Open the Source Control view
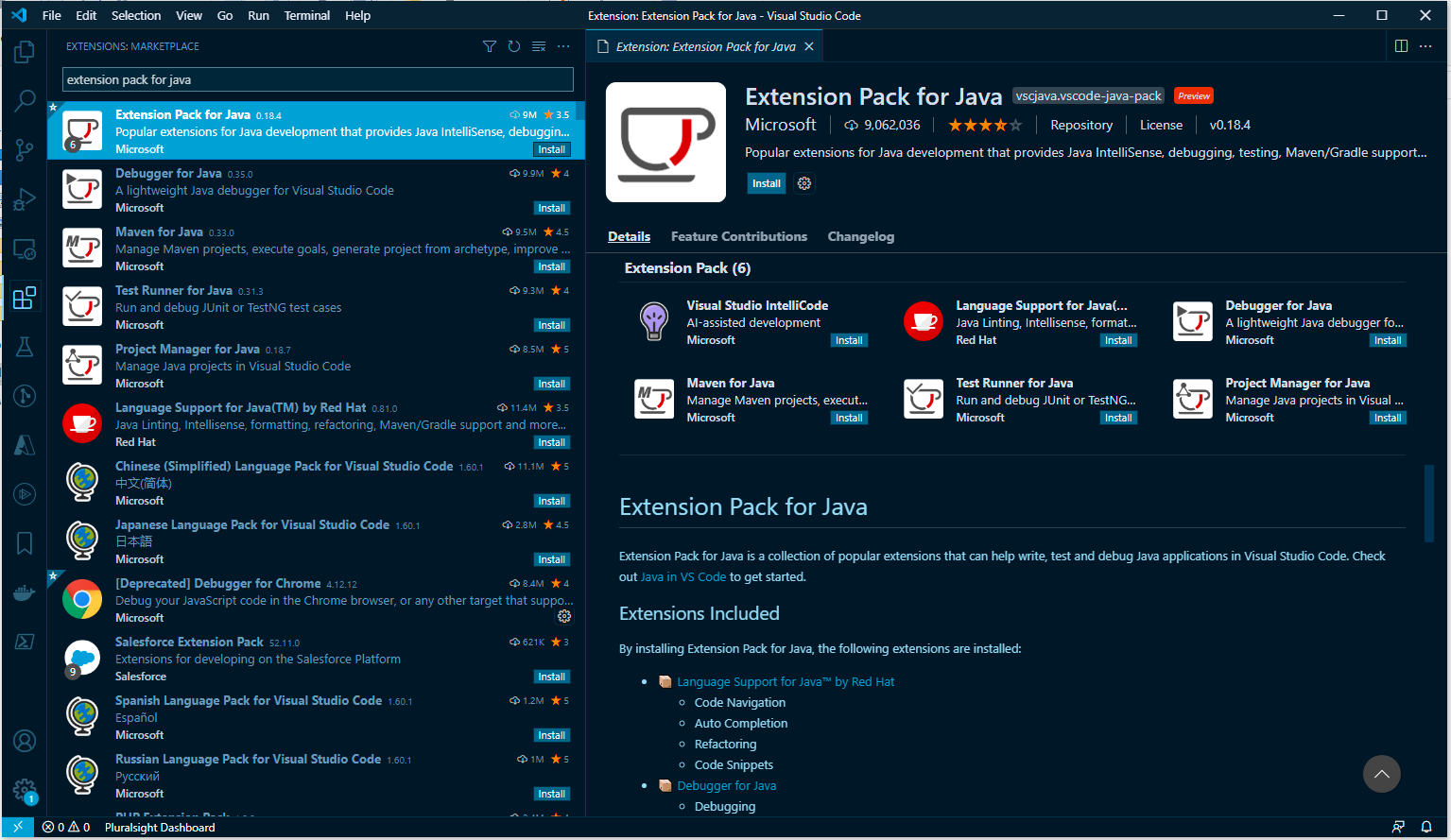The height and width of the screenshot is (840, 1451). click(x=24, y=149)
